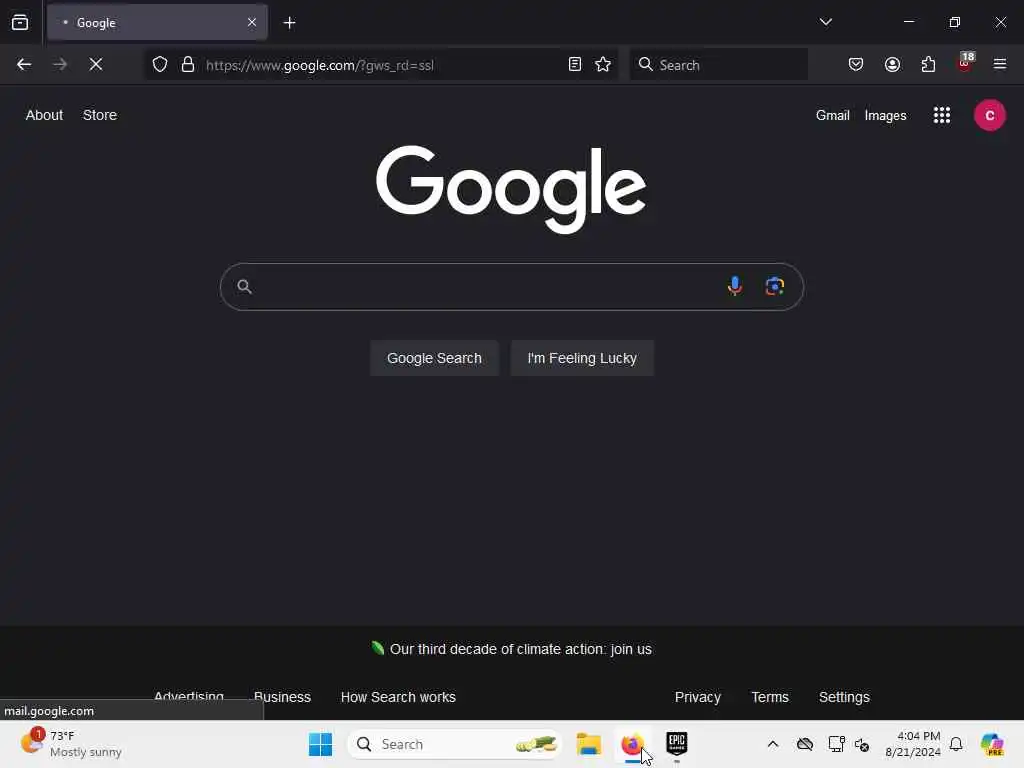Click the Windows taskbar Search box
Screen dimensions: 1024x768
(x=455, y=744)
